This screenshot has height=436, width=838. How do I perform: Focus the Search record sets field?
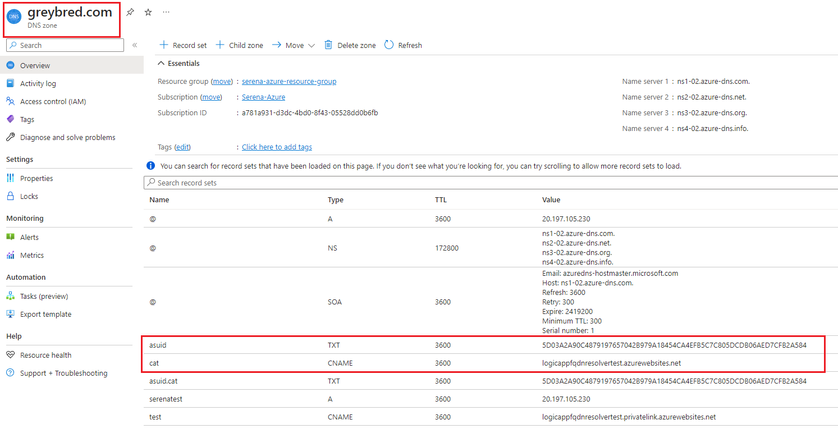[491, 183]
